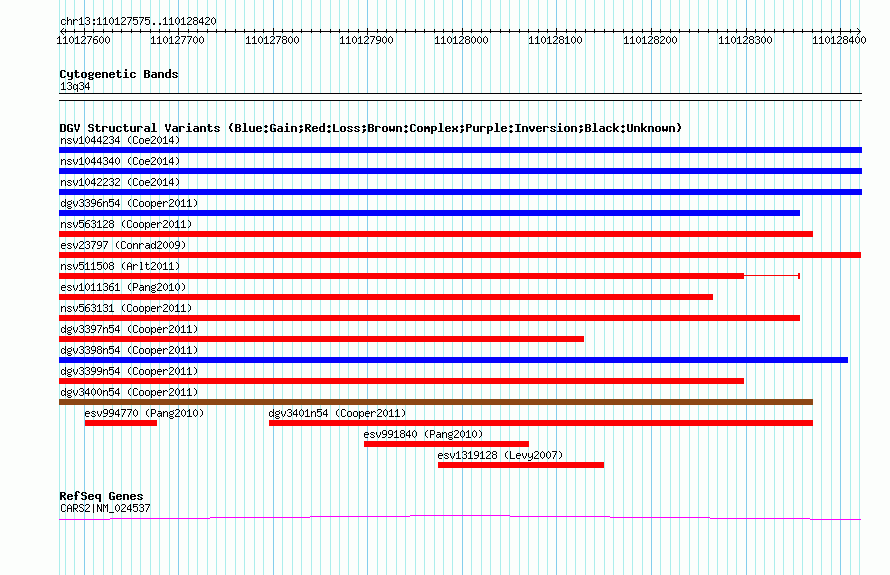Open the esv991840 (Pang2010) variant label

pos(423,434)
